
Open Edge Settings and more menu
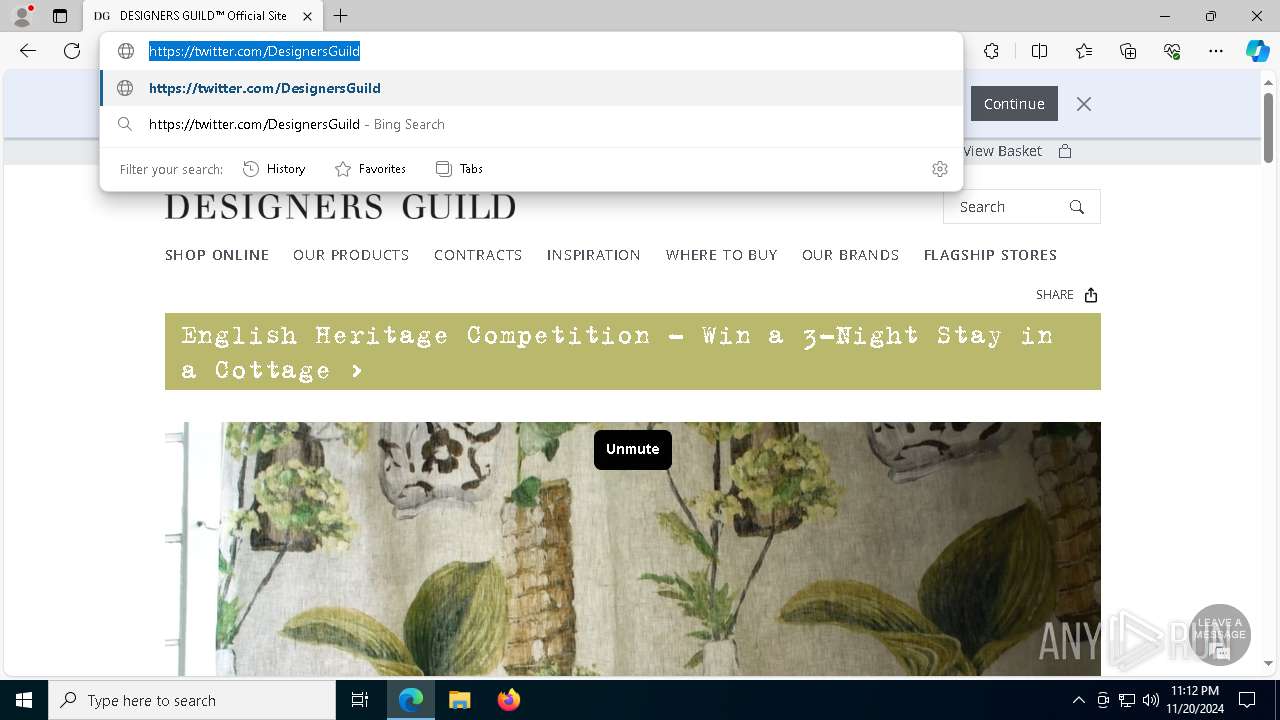point(1216,51)
